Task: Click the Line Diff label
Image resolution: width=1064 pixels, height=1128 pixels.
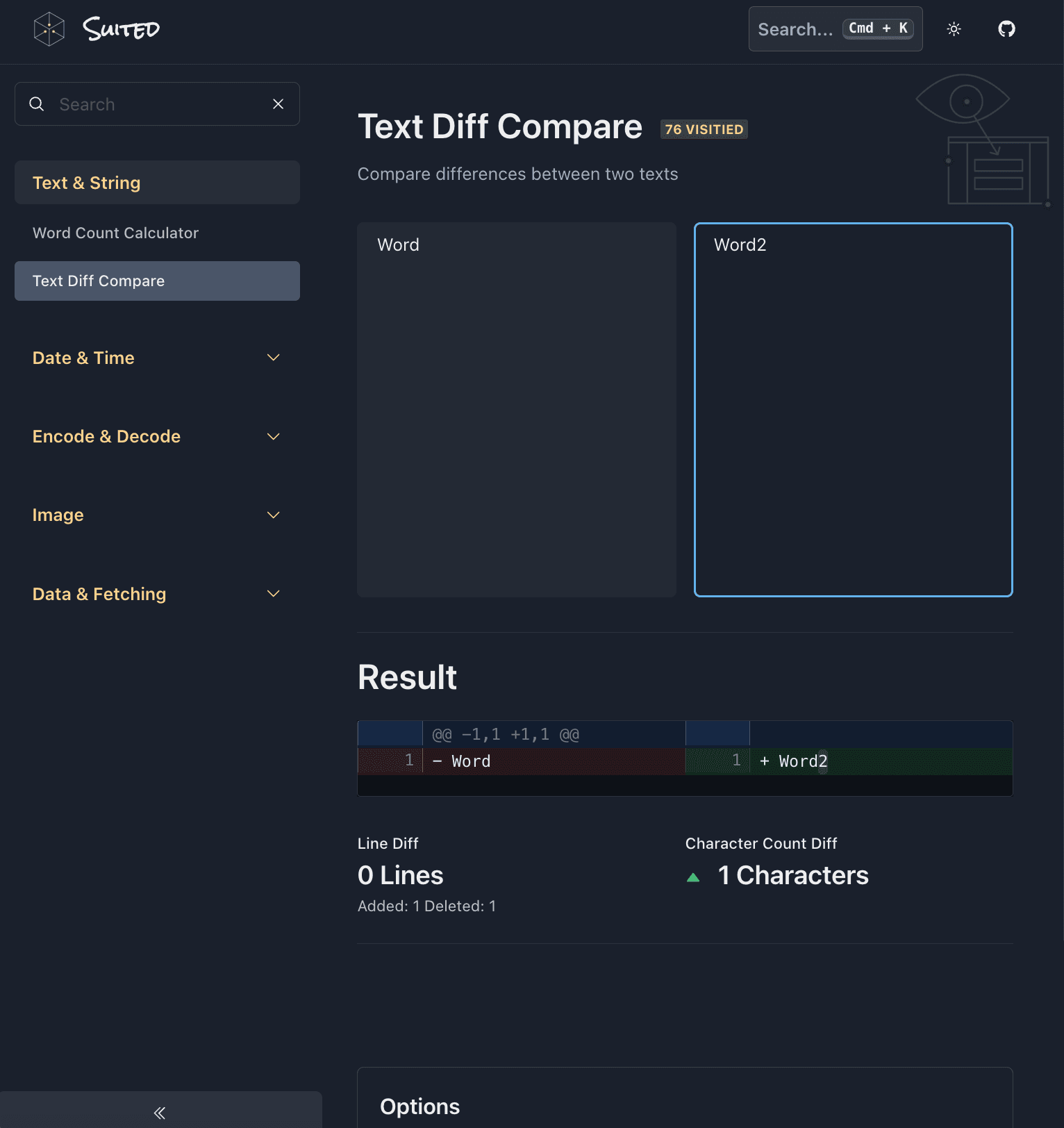Action: tap(388, 843)
